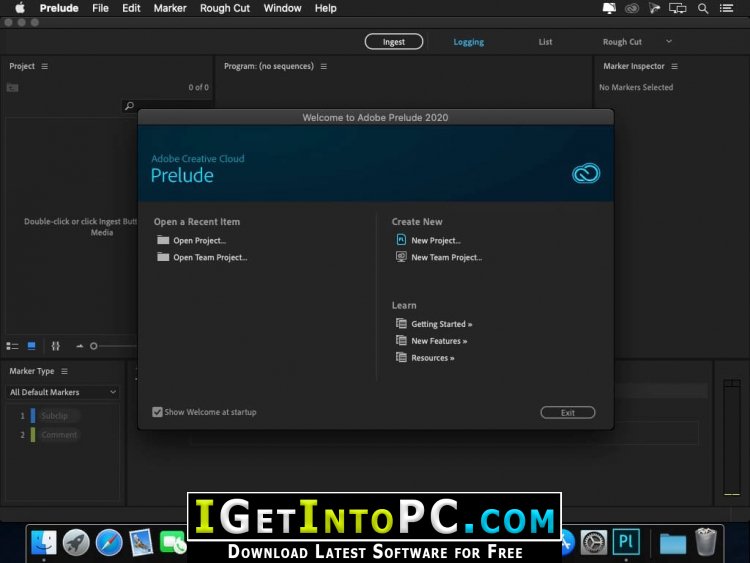This screenshot has height=563, width=750.
Task: Click the Open Team Project folder icon
Action: pos(163,257)
